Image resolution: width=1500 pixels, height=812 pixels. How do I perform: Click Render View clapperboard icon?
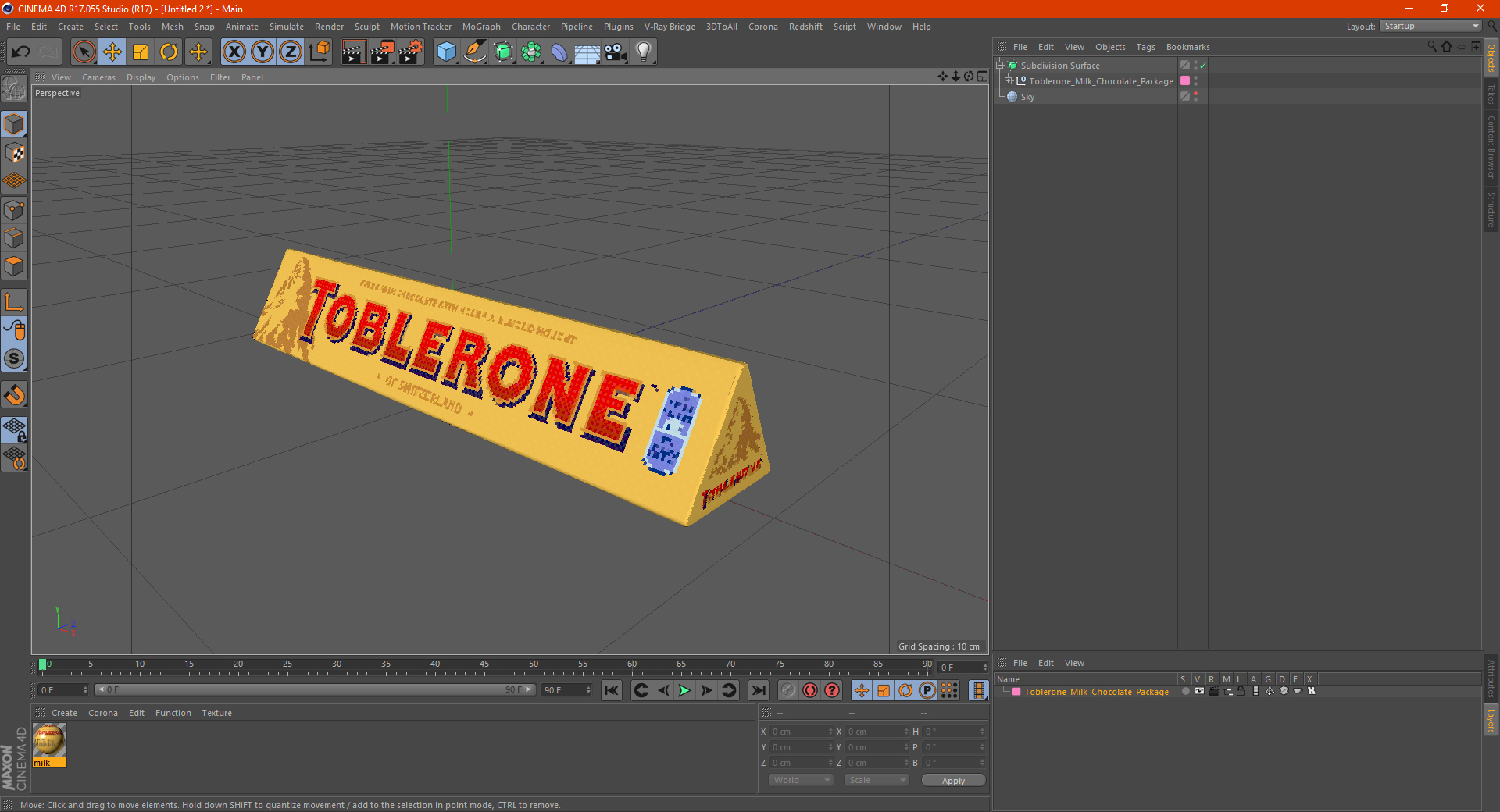click(x=353, y=52)
